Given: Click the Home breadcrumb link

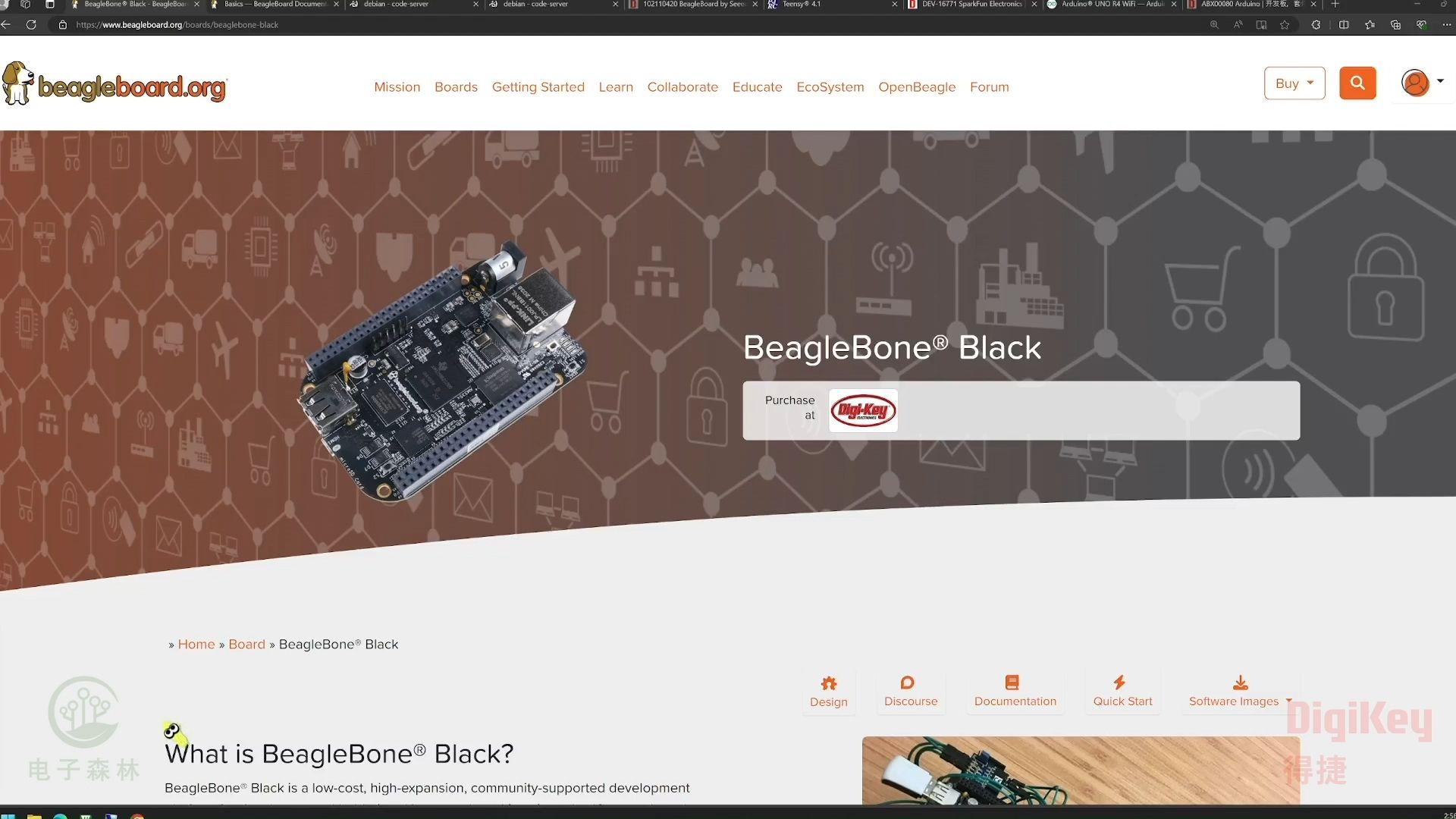Looking at the screenshot, I should pos(196,644).
